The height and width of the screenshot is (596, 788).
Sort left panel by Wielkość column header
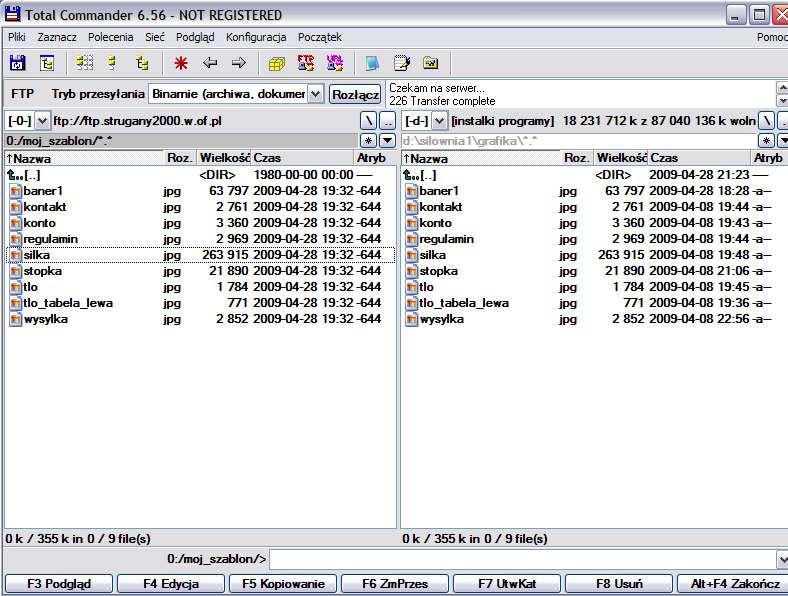click(224, 158)
